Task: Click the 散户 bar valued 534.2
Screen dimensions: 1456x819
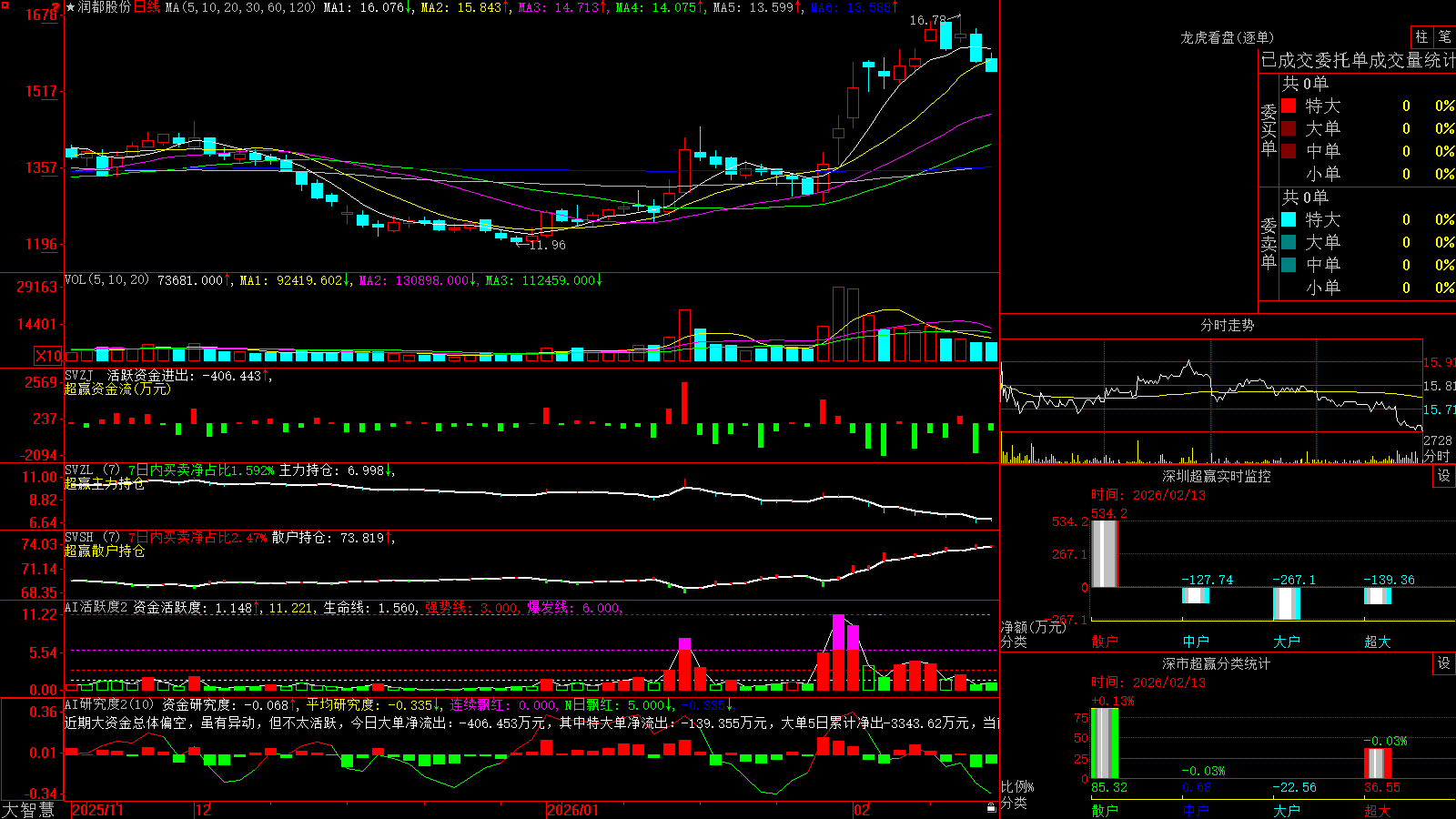Action: [x=1104, y=553]
